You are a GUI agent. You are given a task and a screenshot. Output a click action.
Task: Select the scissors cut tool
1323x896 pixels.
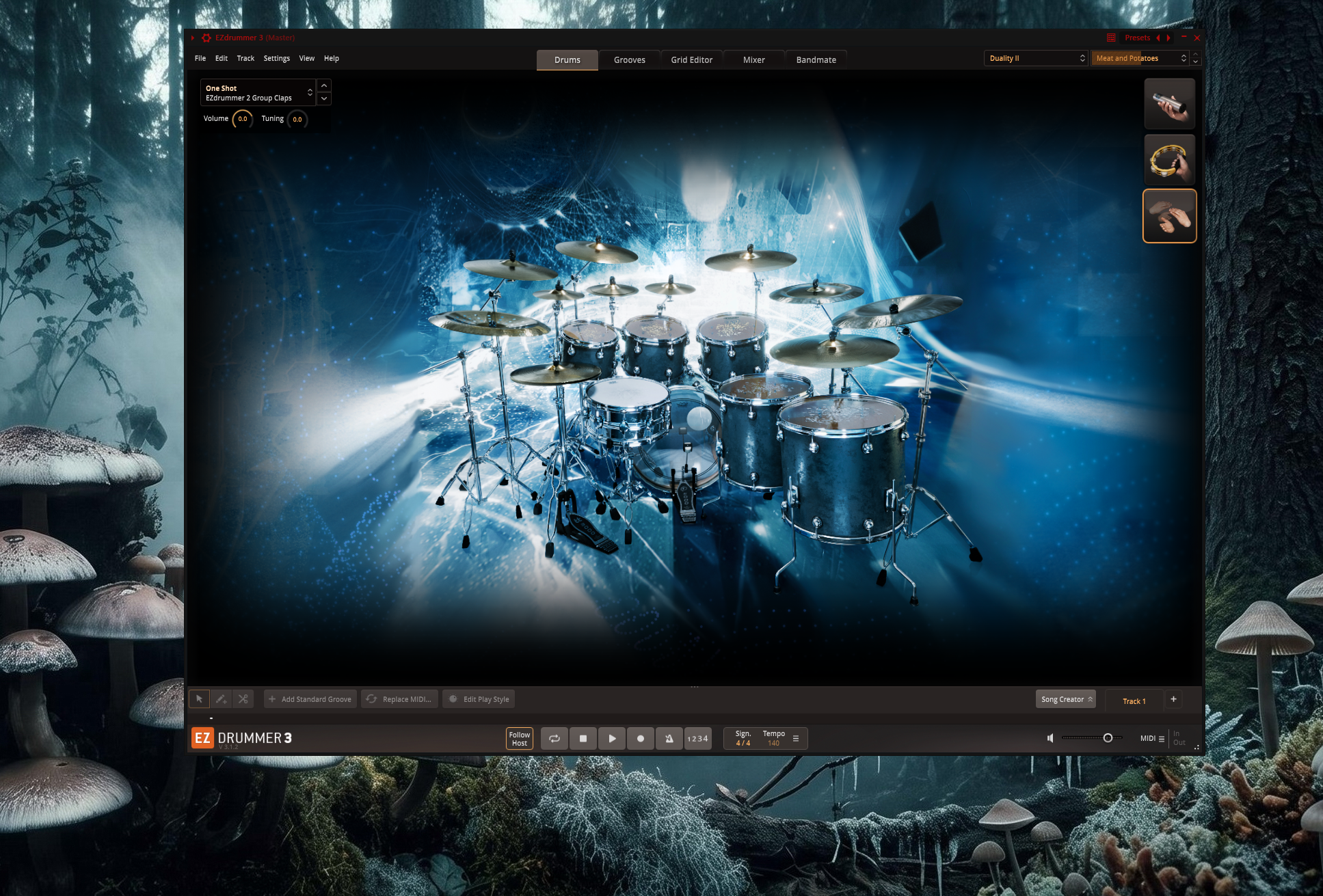[x=243, y=699]
